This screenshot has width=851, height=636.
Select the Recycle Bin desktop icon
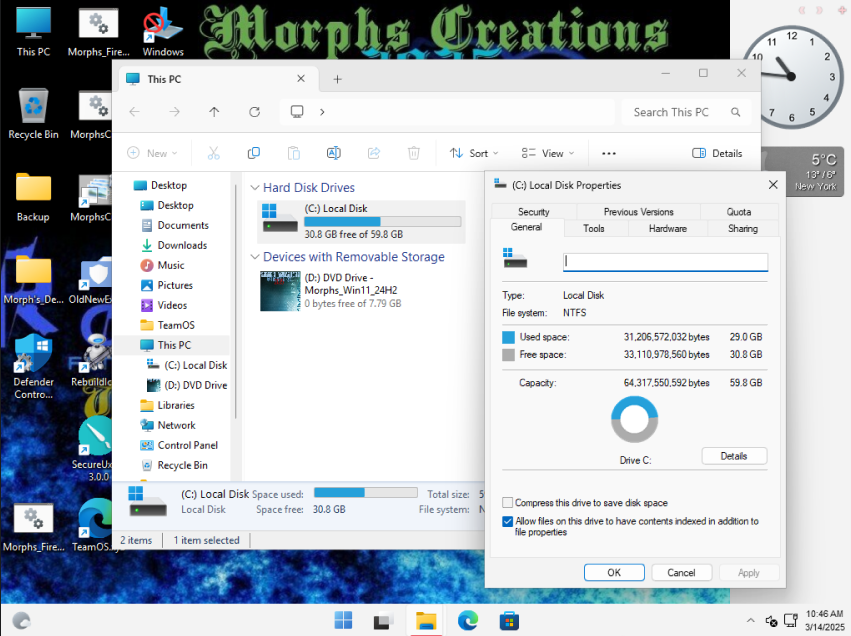tap(33, 113)
